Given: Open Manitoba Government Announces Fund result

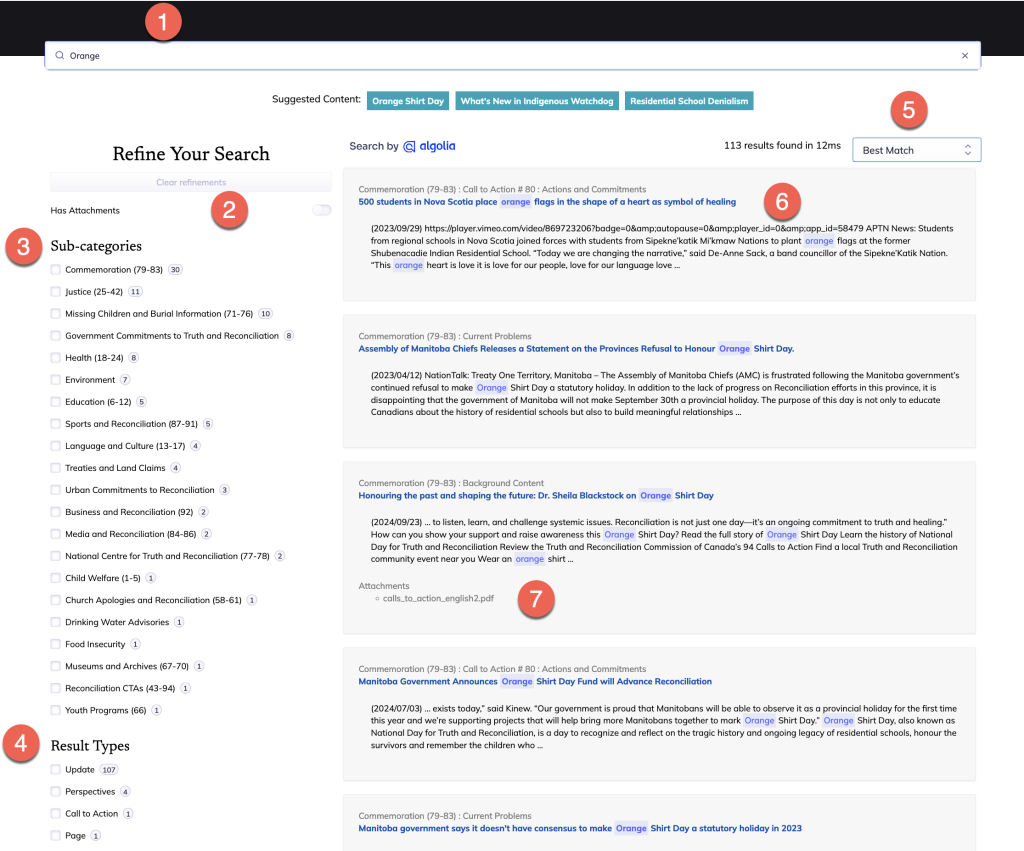Looking at the screenshot, I should pos(534,681).
